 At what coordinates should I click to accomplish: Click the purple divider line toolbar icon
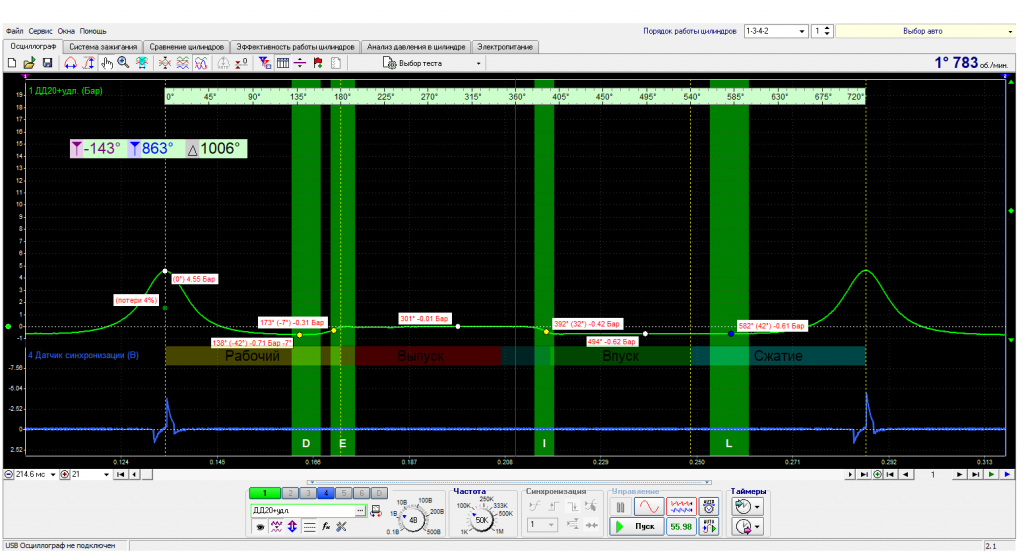click(x=300, y=63)
